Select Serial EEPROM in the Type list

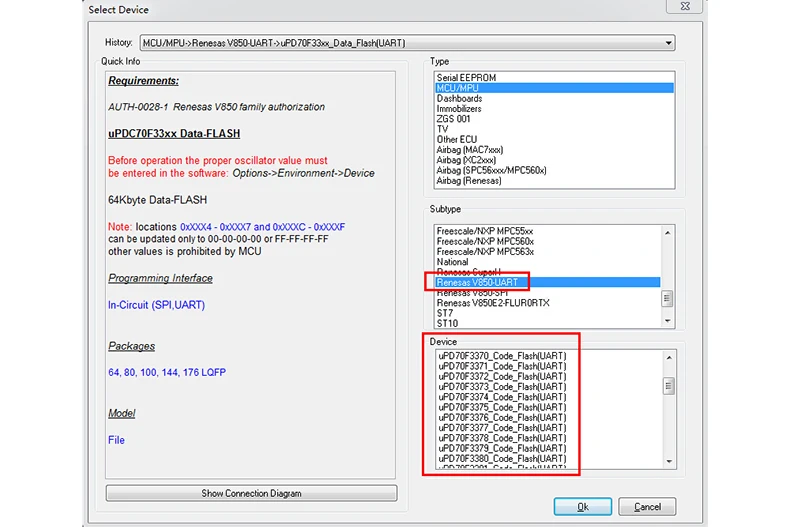click(554, 78)
